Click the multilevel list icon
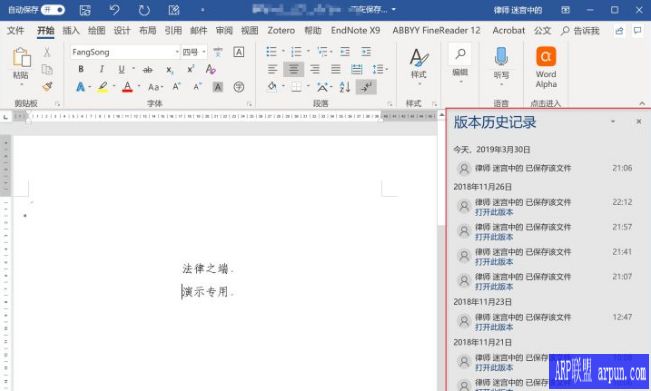Image resolution: width=651 pixels, height=391 pixels. pyautogui.click(x=322, y=51)
